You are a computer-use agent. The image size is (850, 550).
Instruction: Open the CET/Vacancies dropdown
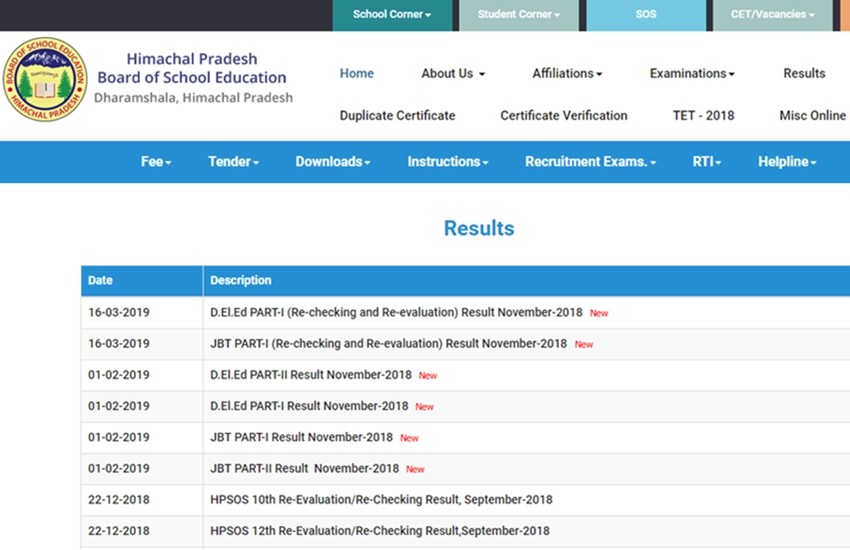772,15
